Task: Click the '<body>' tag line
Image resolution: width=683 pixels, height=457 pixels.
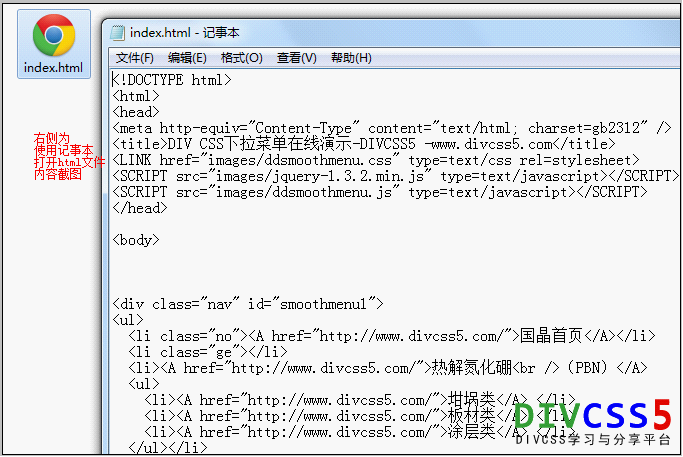Action: pos(136,240)
